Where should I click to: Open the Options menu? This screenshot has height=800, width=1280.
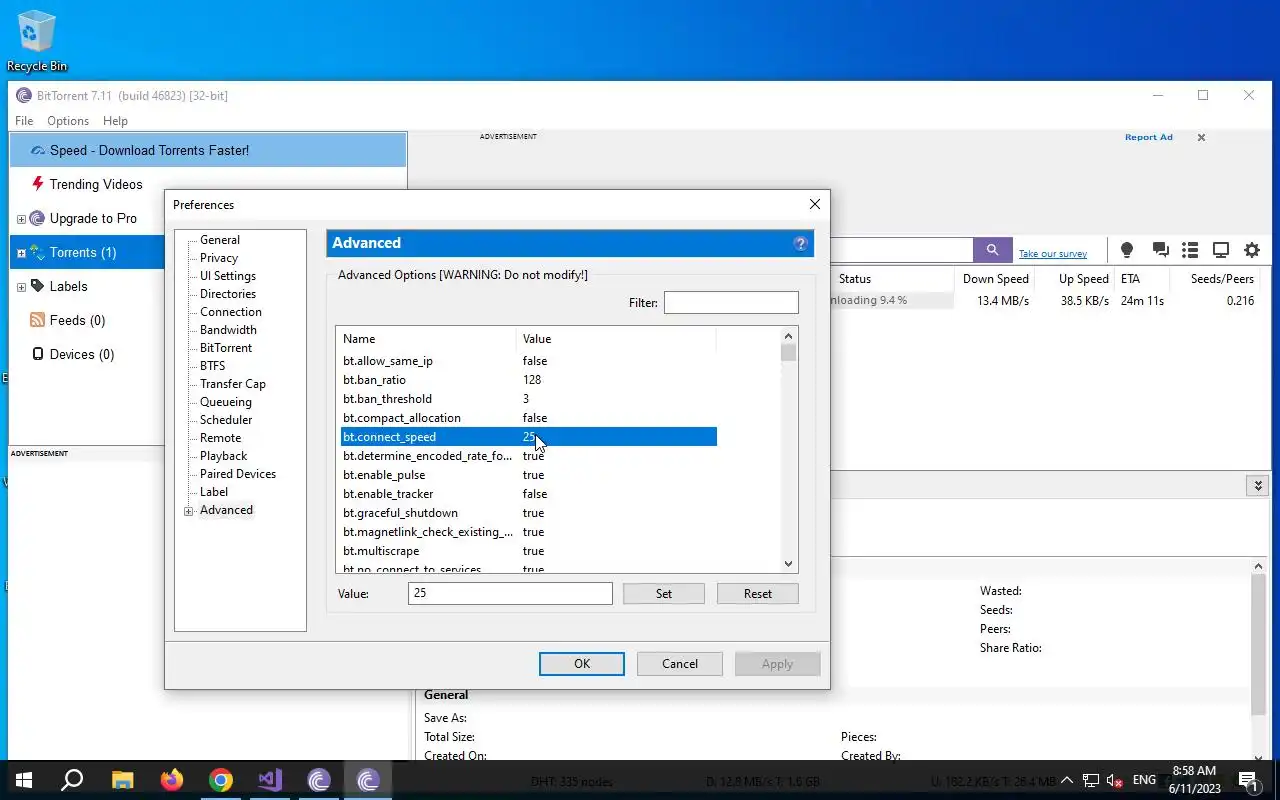point(68,121)
